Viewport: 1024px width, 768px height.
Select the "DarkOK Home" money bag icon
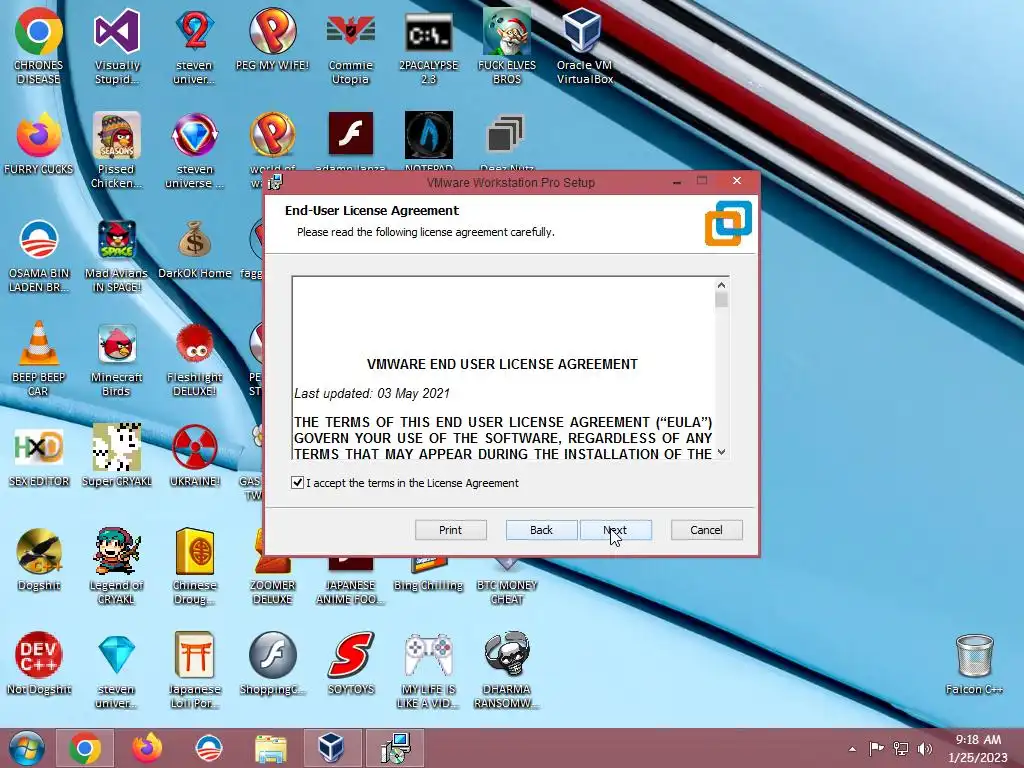(x=195, y=248)
